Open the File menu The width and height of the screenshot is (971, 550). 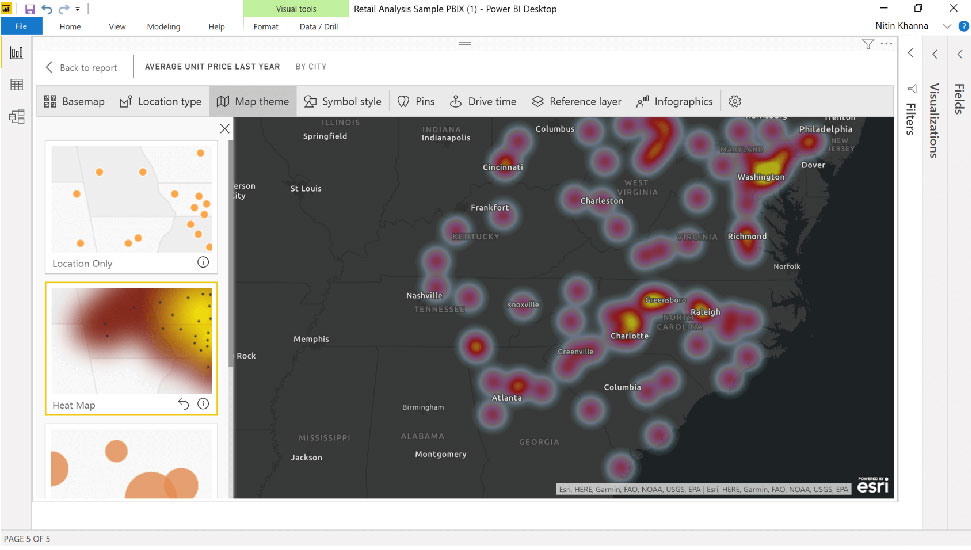[x=21, y=27]
